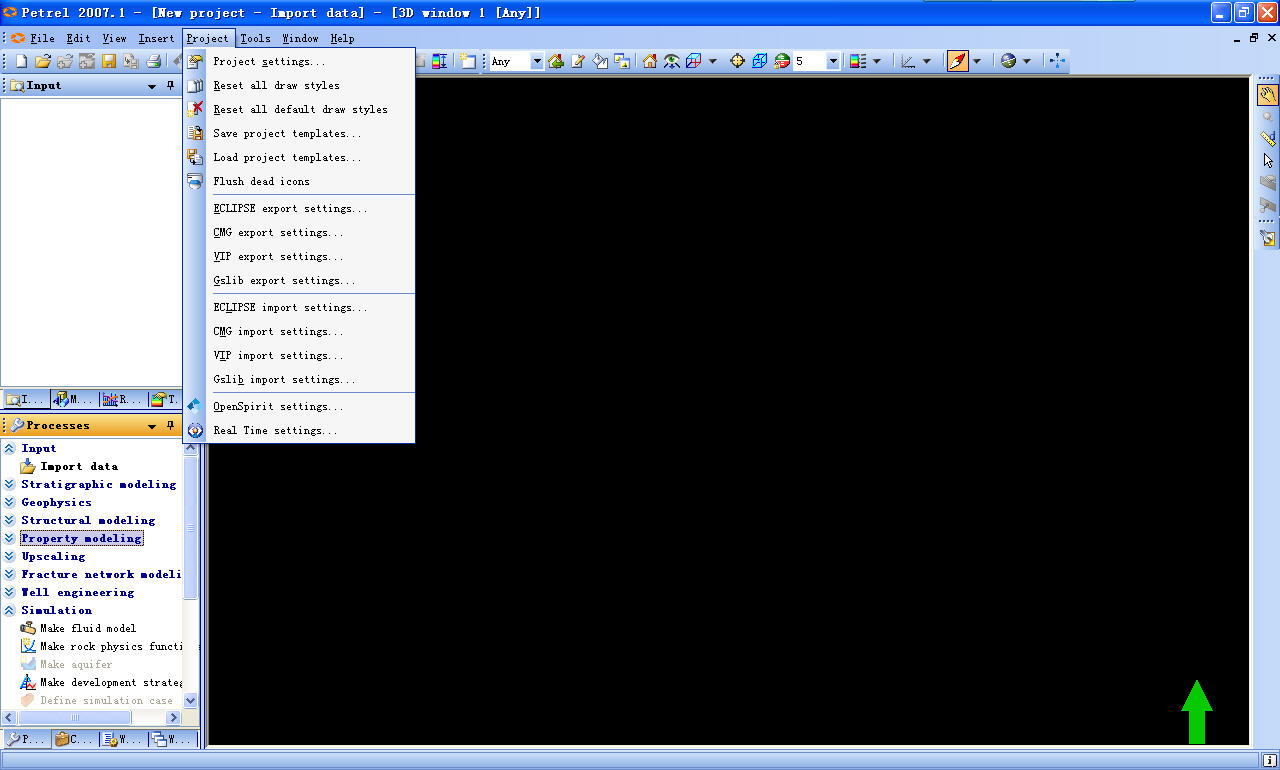Collapse the Simulation process group
Viewport: 1280px width, 770px height.
coord(10,611)
